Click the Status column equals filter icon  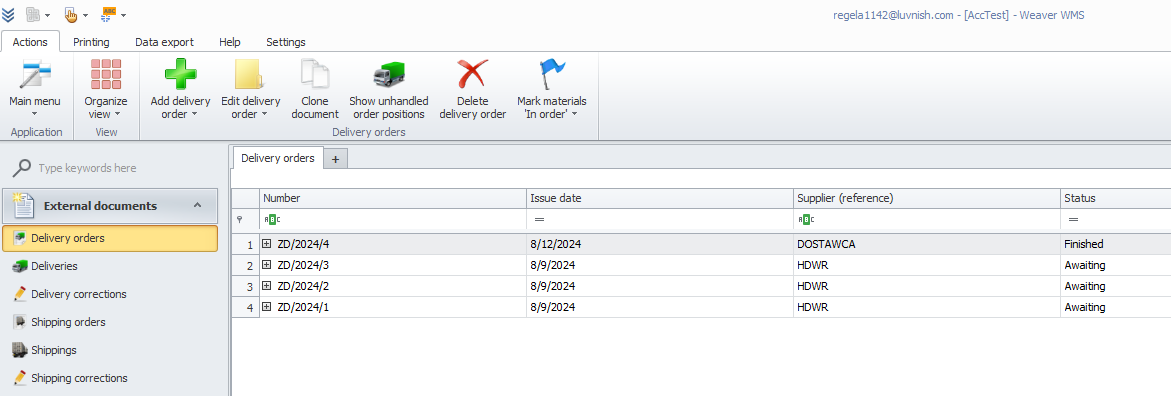[x=1073, y=220]
